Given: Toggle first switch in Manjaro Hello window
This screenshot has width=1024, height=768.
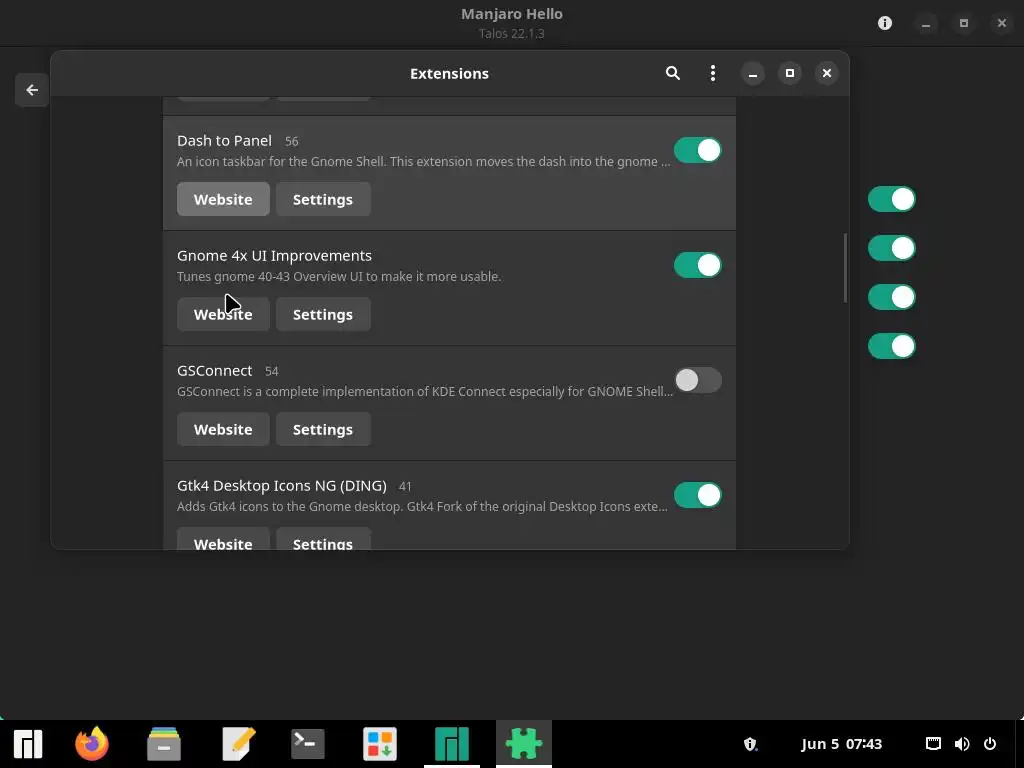Looking at the screenshot, I should (x=891, y=199).
